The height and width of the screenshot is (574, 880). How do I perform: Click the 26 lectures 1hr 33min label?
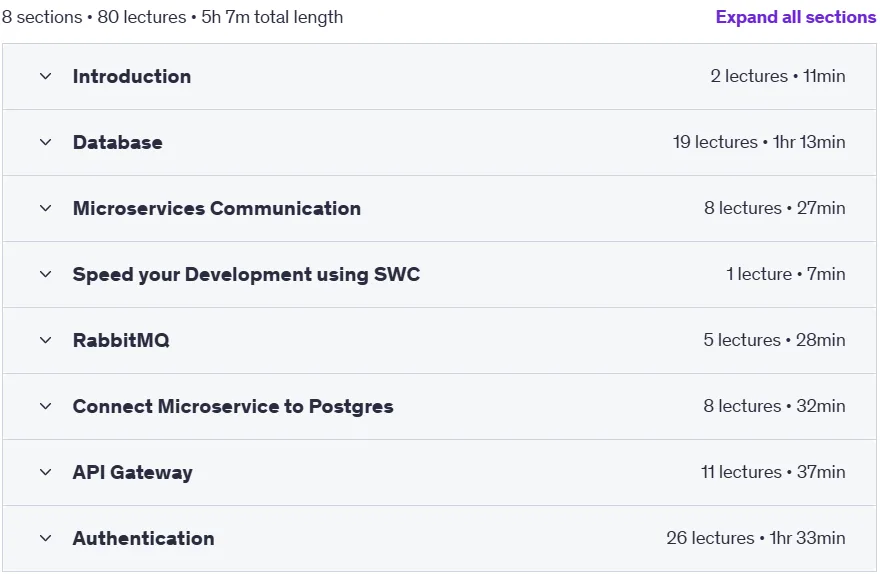click(x=755, y=538)
